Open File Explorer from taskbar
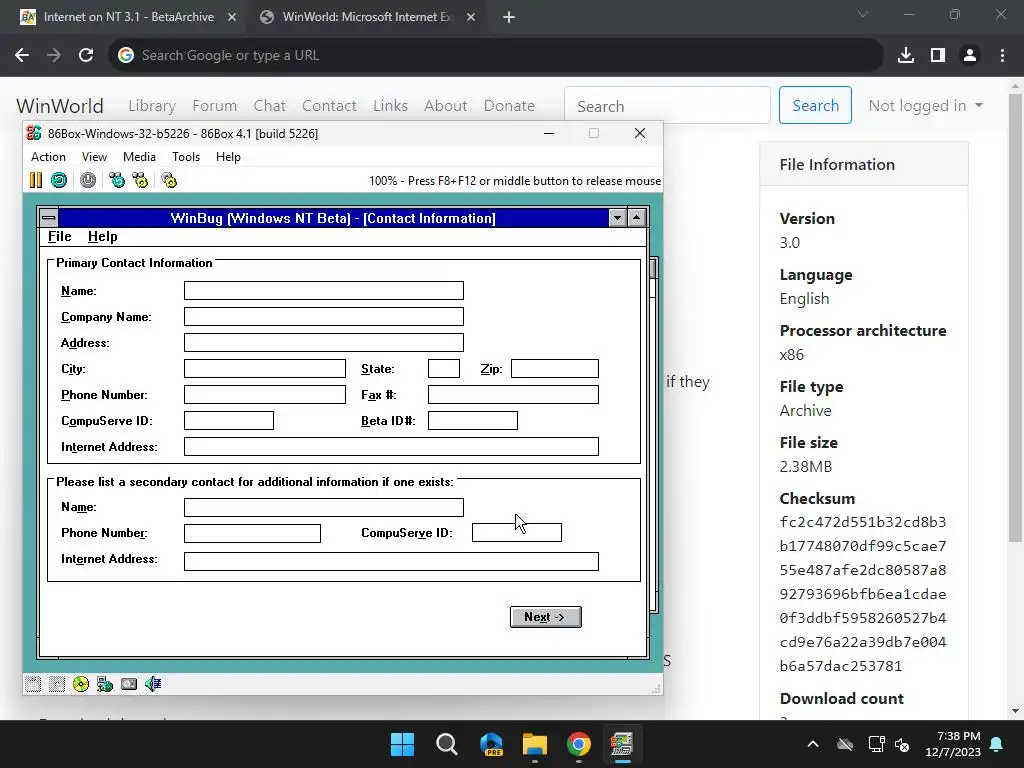The width and height of the screenshot is (1024, 768). [535, 744]
